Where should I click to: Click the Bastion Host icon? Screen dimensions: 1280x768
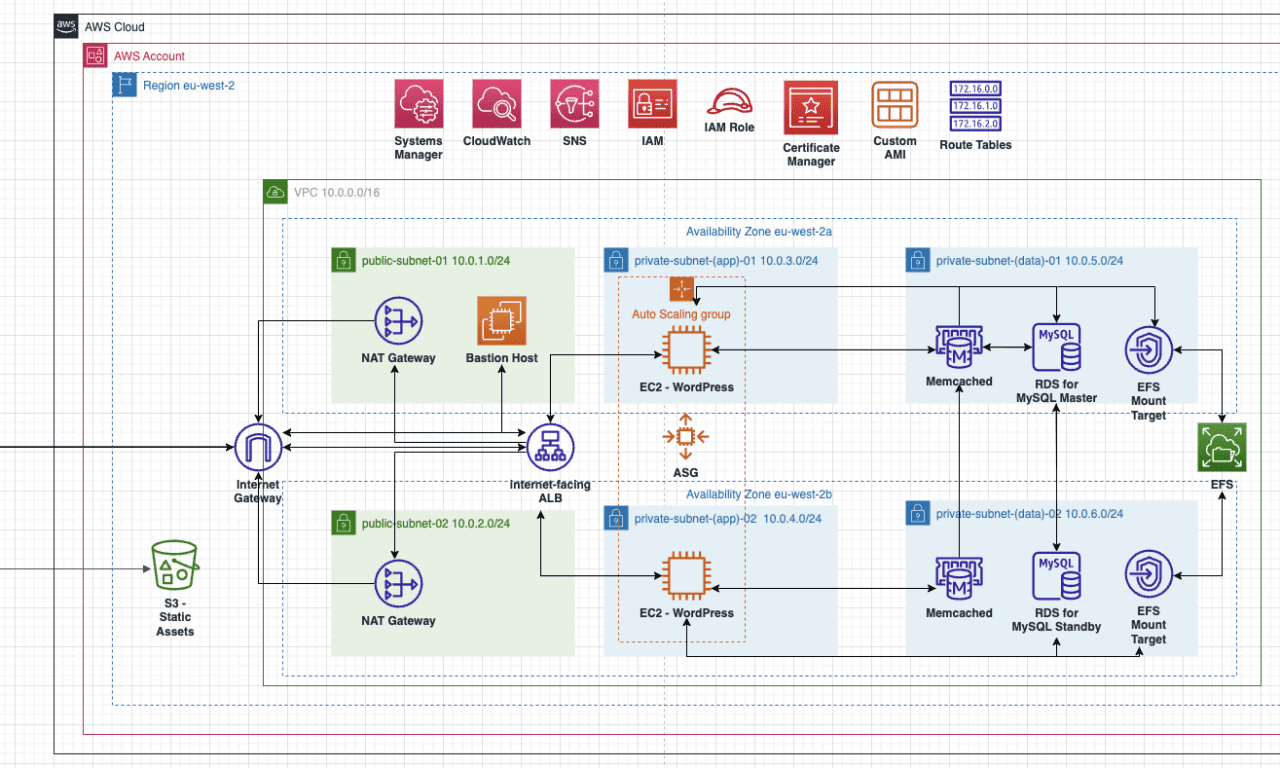(502, 321)
